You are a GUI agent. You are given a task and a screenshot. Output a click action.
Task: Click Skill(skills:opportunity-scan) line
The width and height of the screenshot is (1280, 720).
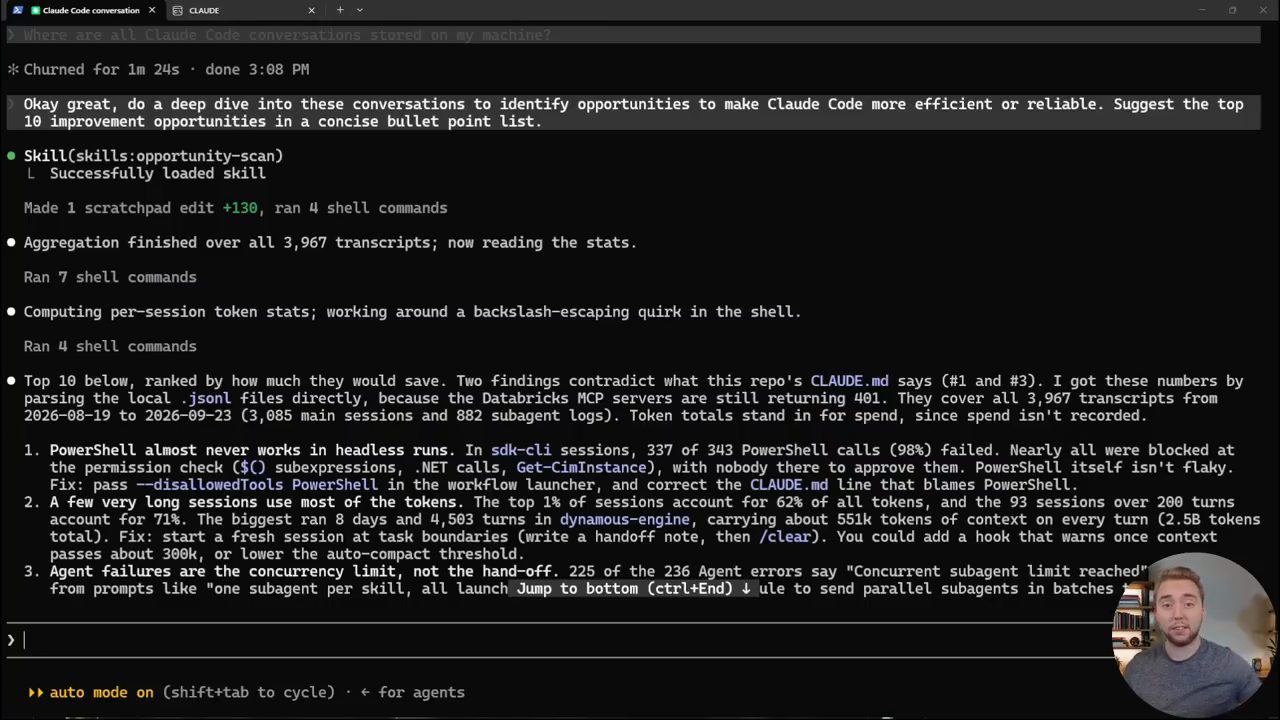(x=153, y=156)
